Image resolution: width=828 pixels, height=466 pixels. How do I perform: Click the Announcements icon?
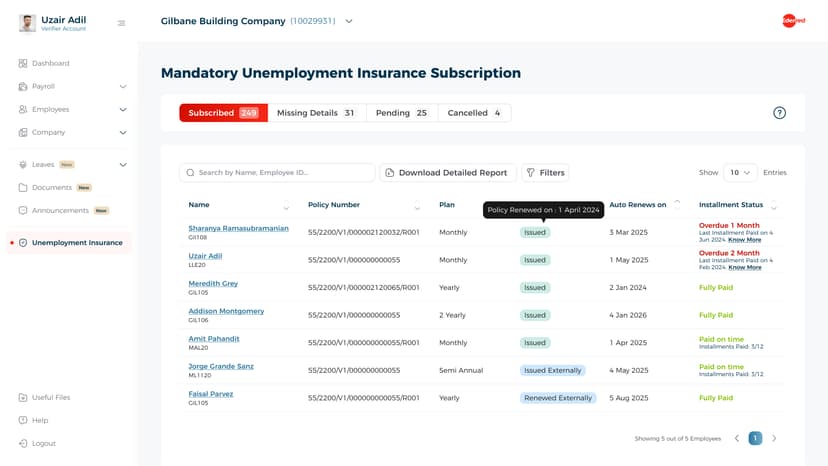(x=23, y=210)
